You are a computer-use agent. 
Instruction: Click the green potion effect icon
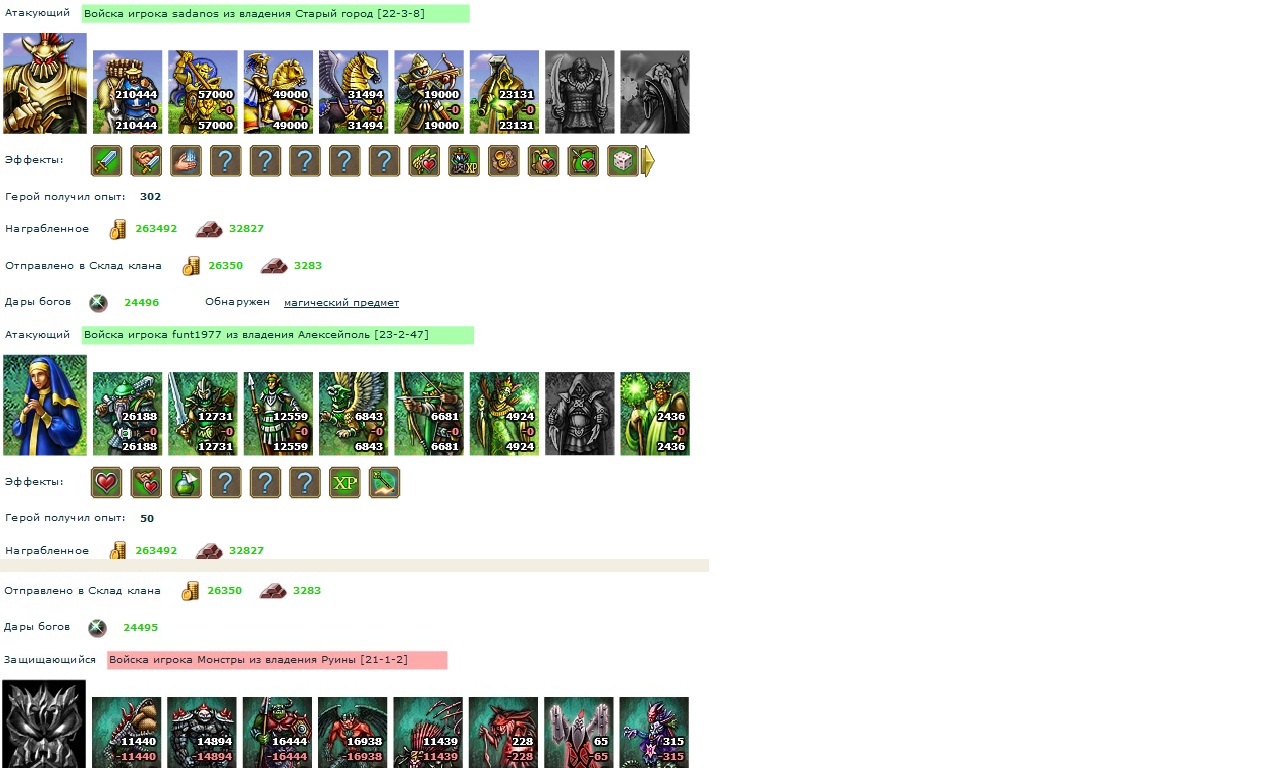[x=186, y=483]
